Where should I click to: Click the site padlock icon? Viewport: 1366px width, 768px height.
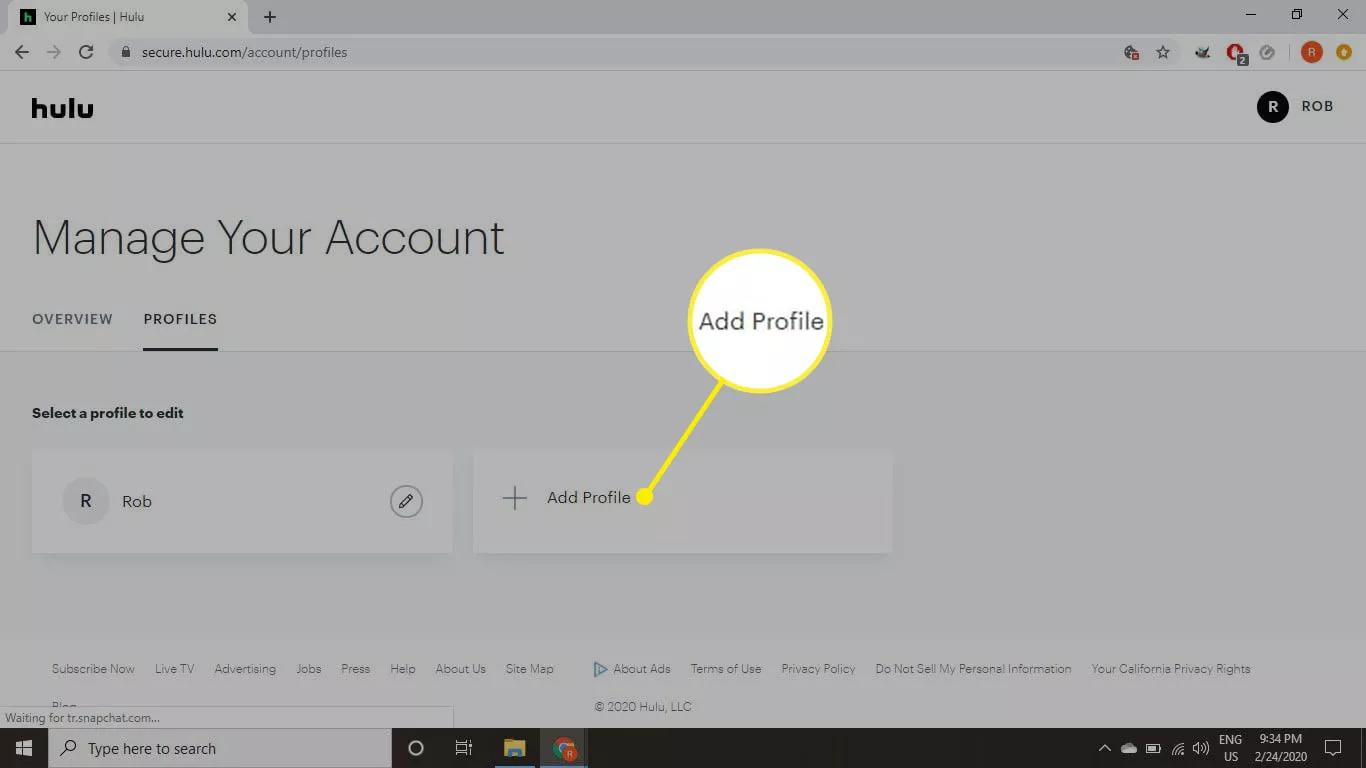(x=125, y=52)
